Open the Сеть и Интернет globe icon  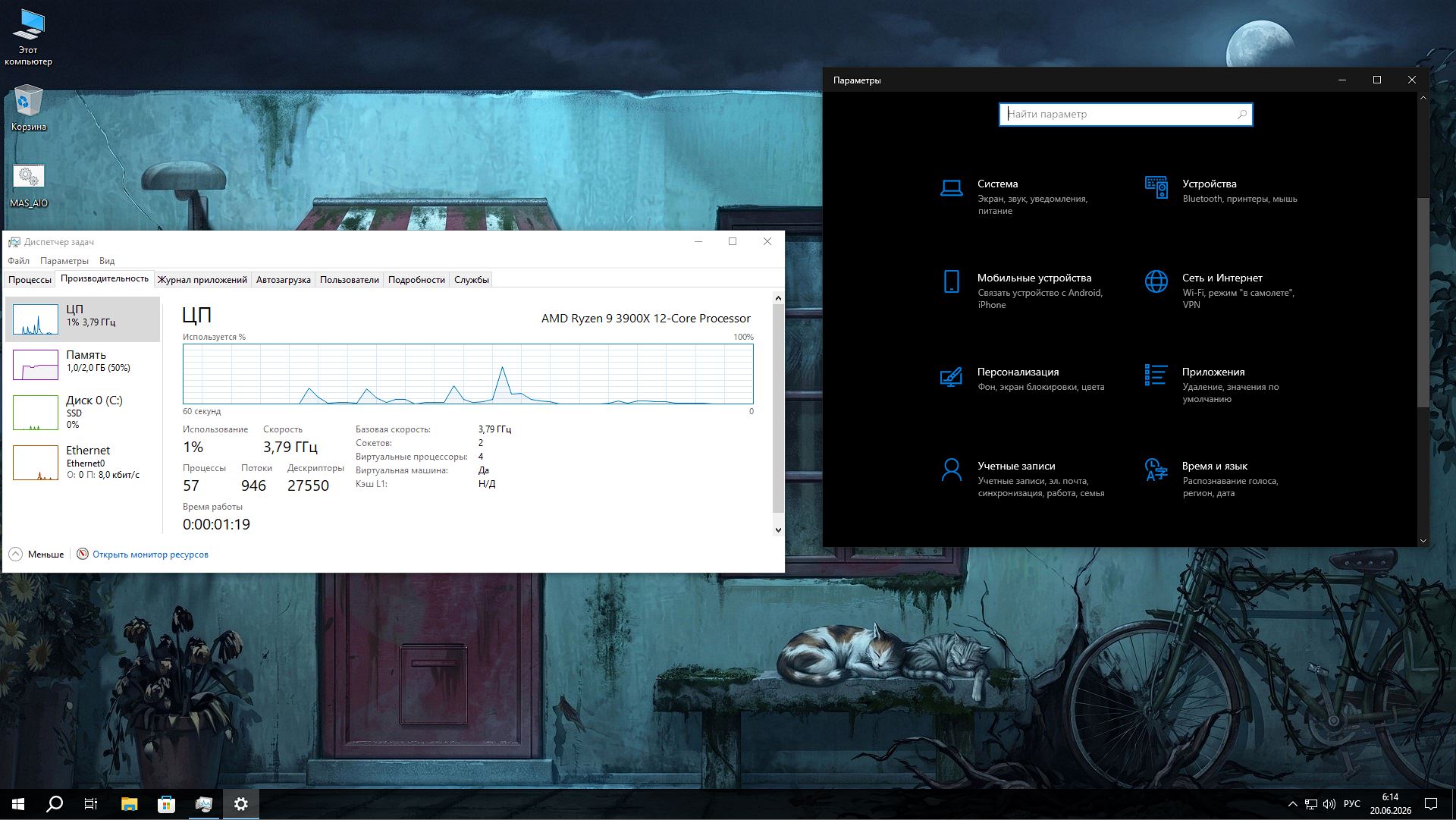click(1156, 281)
